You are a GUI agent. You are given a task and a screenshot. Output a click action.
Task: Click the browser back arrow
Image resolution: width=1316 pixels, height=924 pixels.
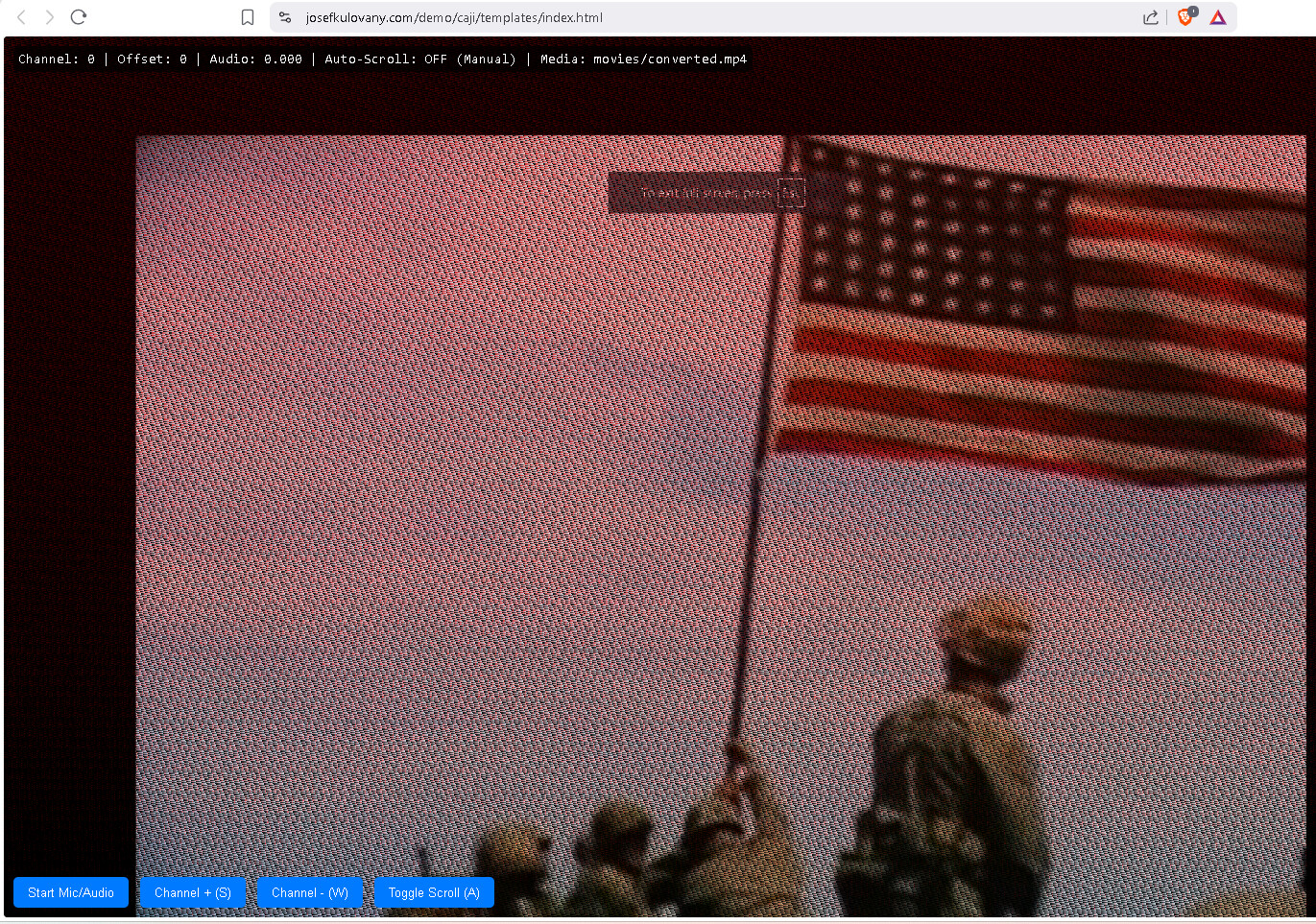click(21, 17)
